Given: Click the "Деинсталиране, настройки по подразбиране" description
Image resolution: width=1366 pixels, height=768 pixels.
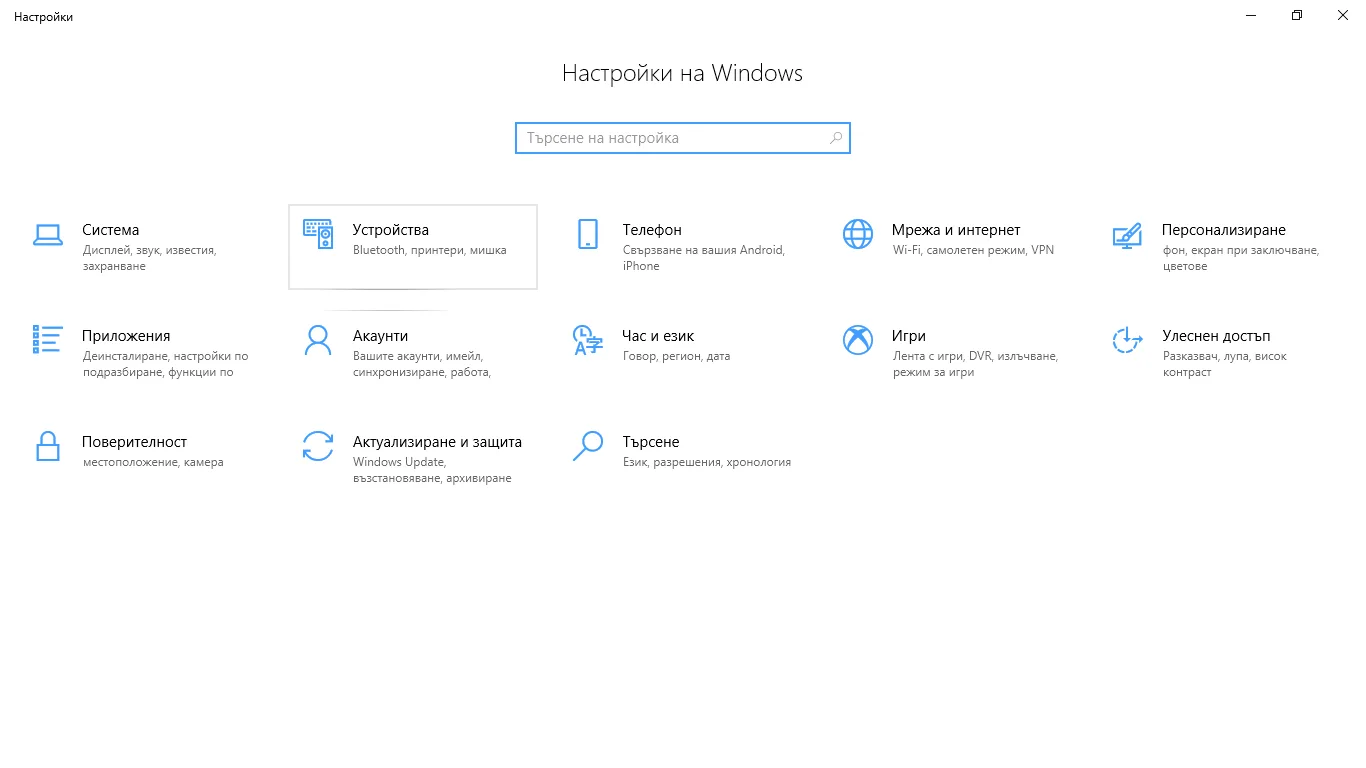Looking at the screenshot, I should point(165,364).
